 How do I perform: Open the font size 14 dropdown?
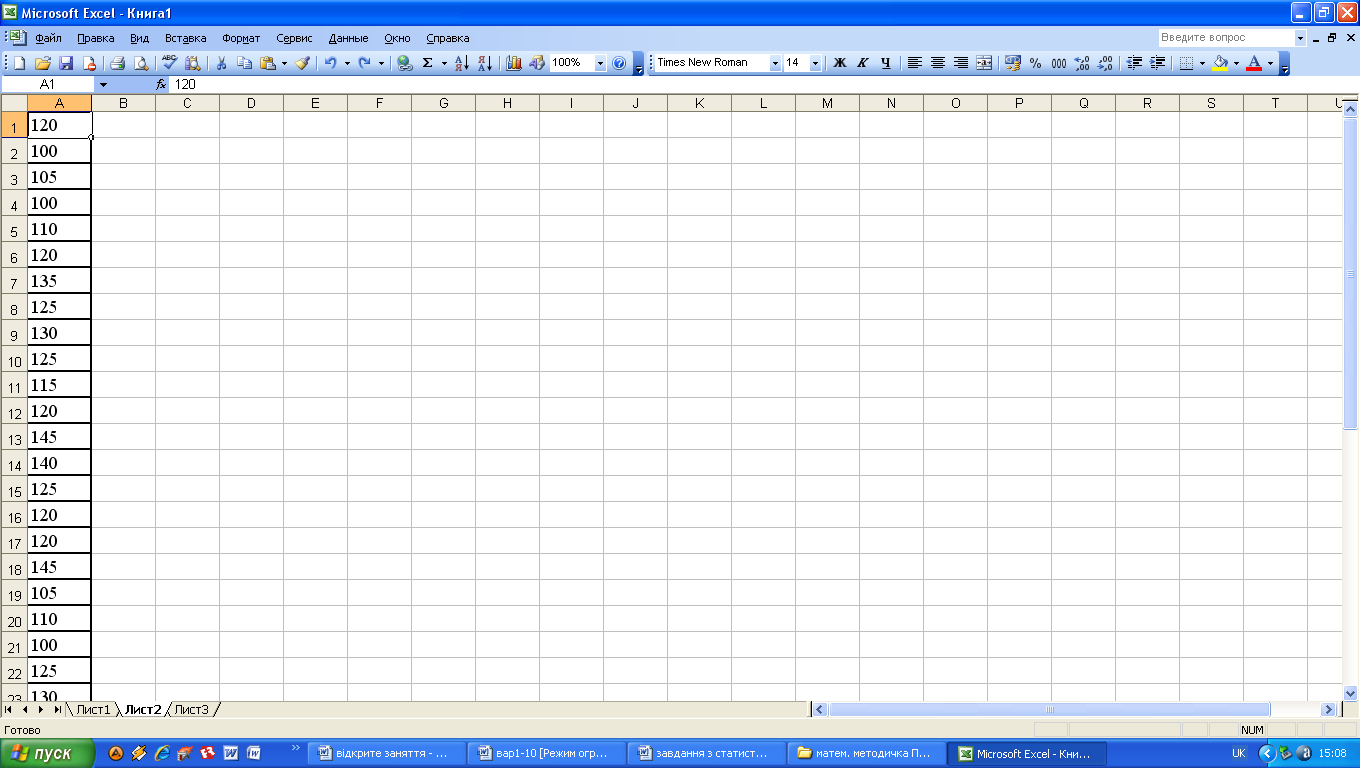(815, 63)
